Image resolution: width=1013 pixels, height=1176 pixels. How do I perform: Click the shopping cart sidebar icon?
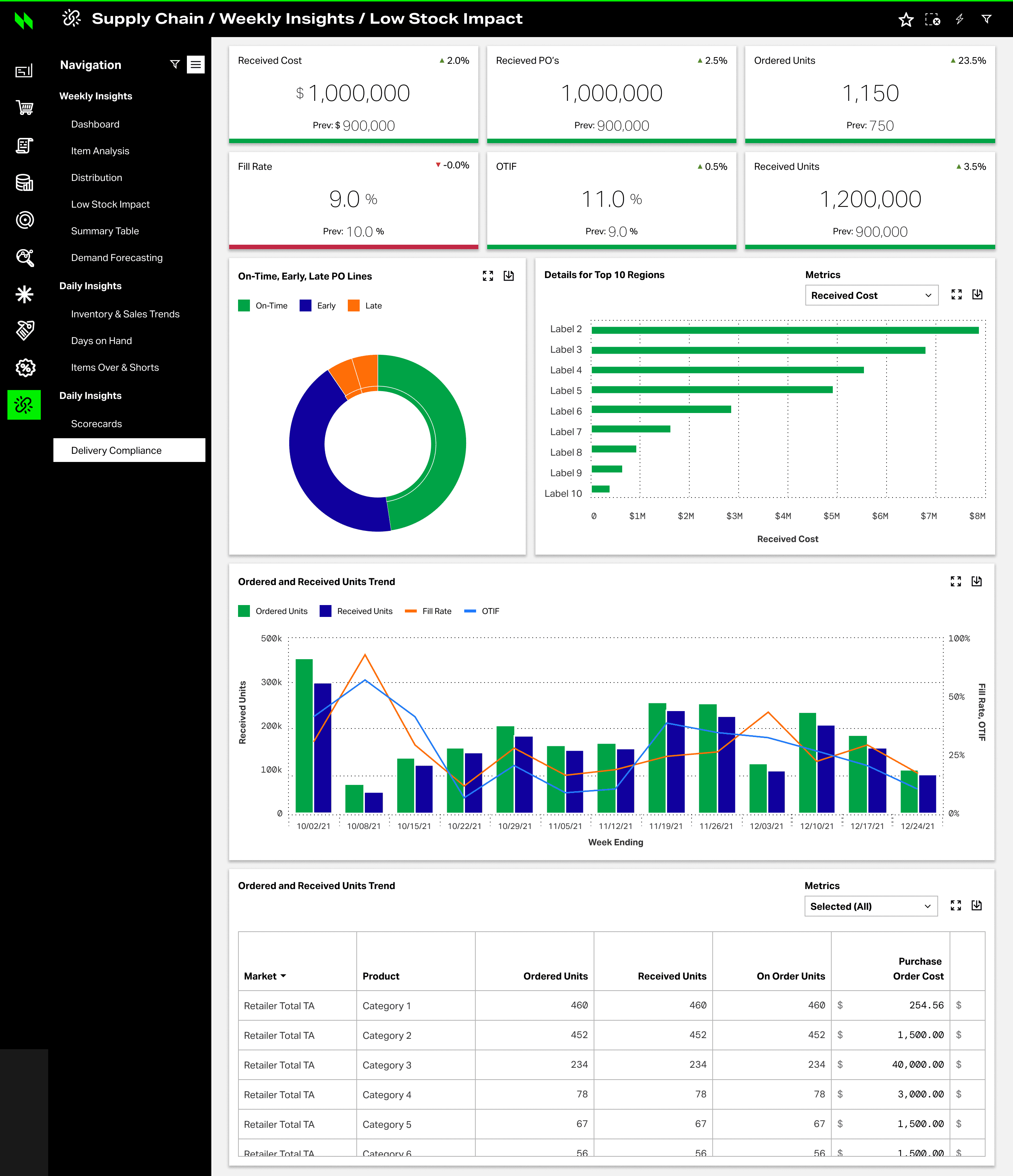(x=24, y=107)
